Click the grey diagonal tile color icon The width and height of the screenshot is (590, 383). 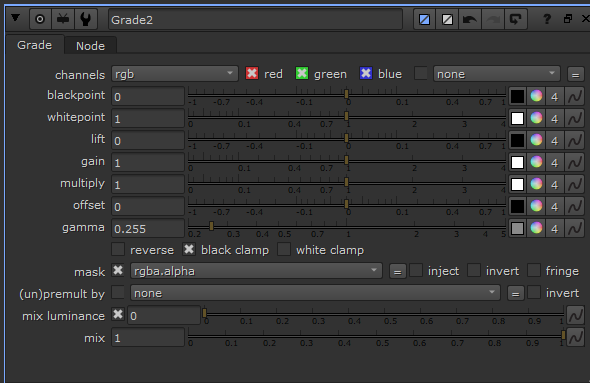coord(447,19)
